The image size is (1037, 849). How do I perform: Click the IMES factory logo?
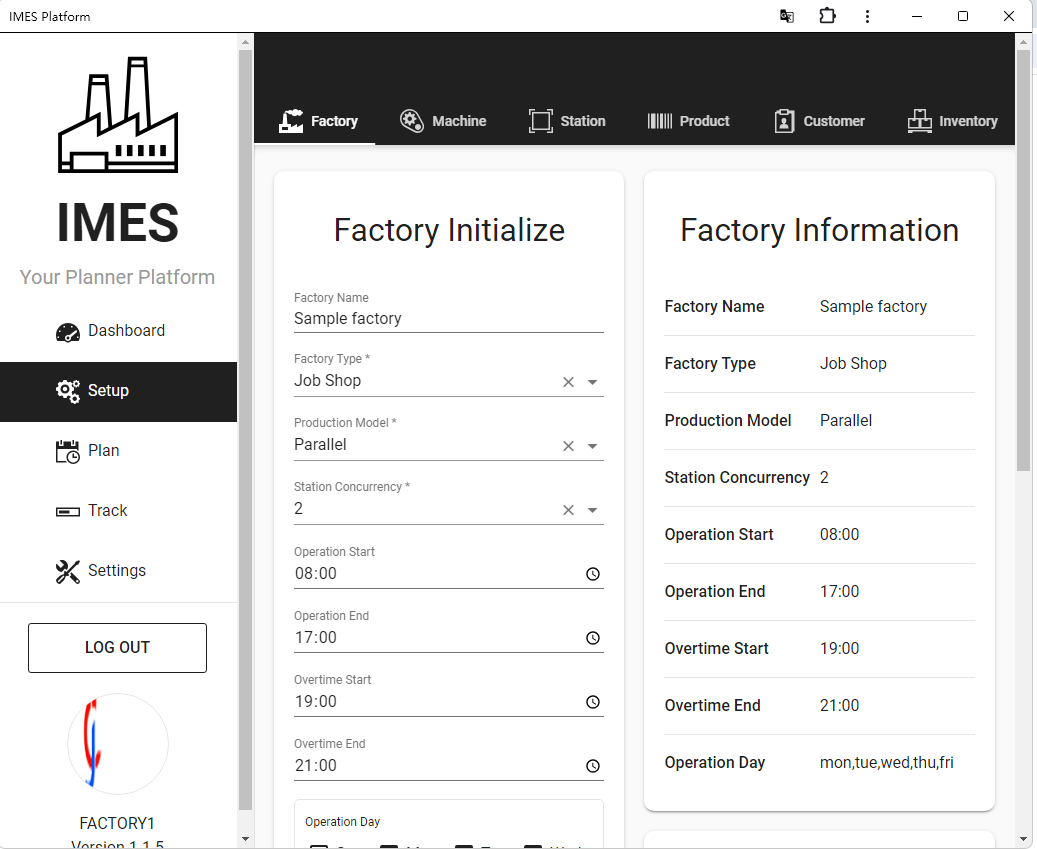118,115
